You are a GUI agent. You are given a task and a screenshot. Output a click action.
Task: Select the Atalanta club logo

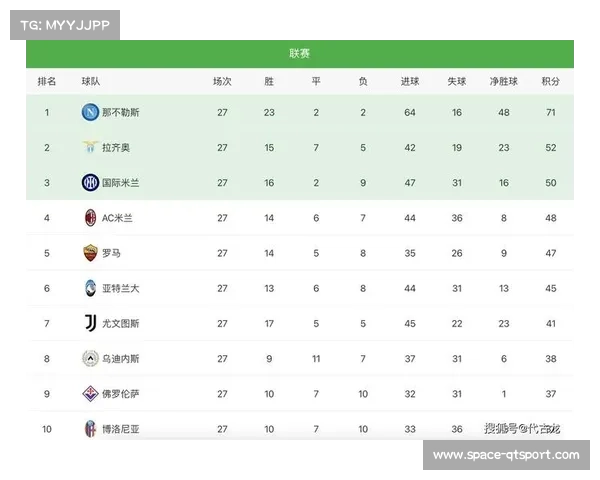[x=90, y=288]
